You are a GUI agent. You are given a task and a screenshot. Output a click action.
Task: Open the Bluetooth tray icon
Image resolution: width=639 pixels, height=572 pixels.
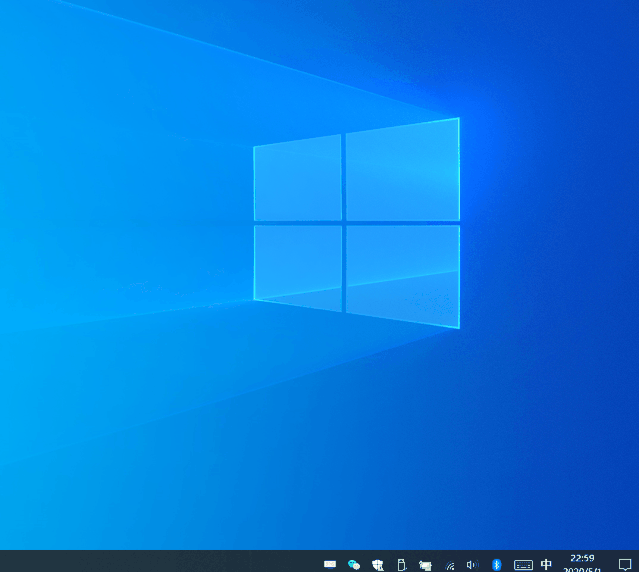(x=496, y=565)
